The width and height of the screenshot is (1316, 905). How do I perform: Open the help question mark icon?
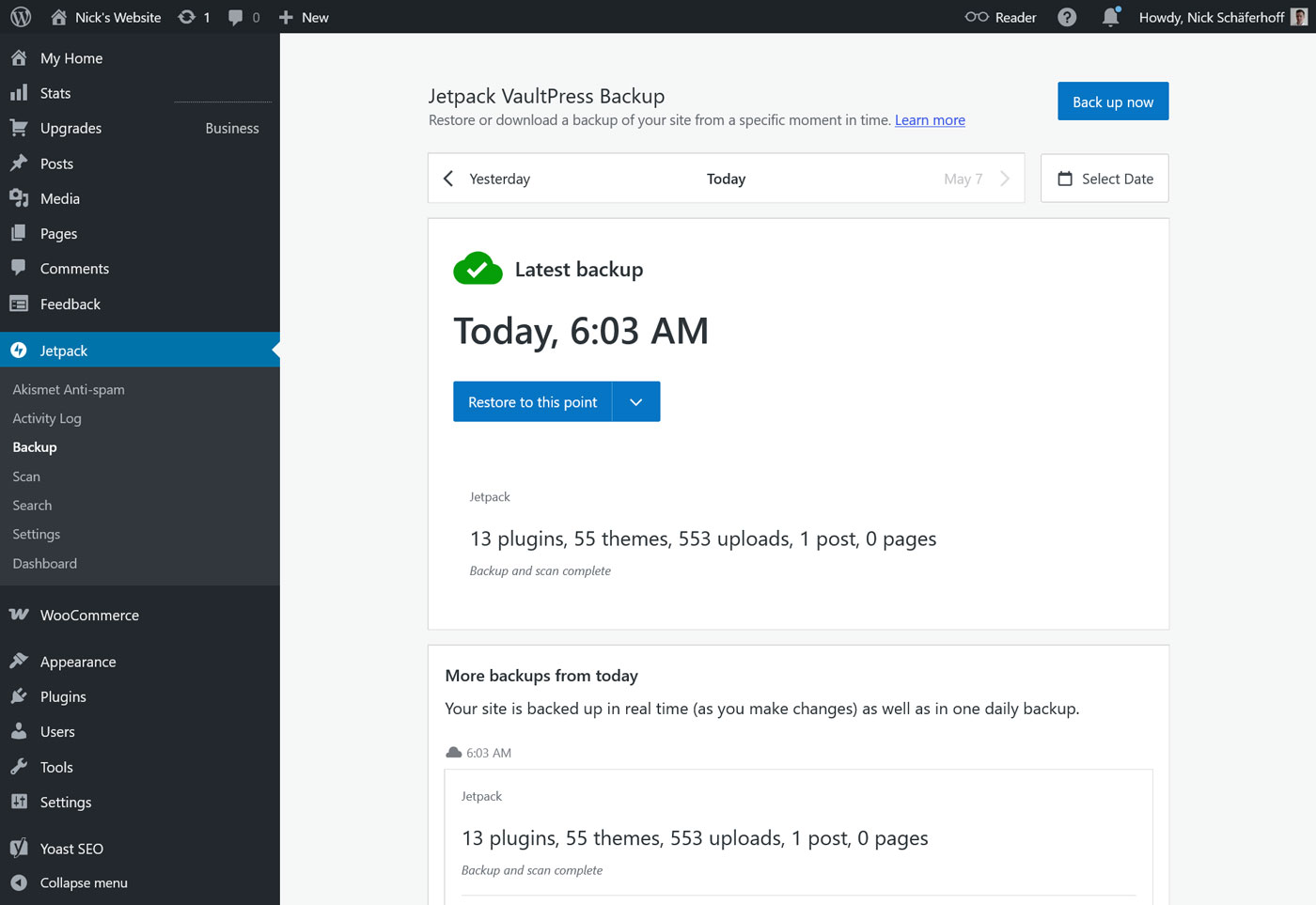click(1067, 17)
